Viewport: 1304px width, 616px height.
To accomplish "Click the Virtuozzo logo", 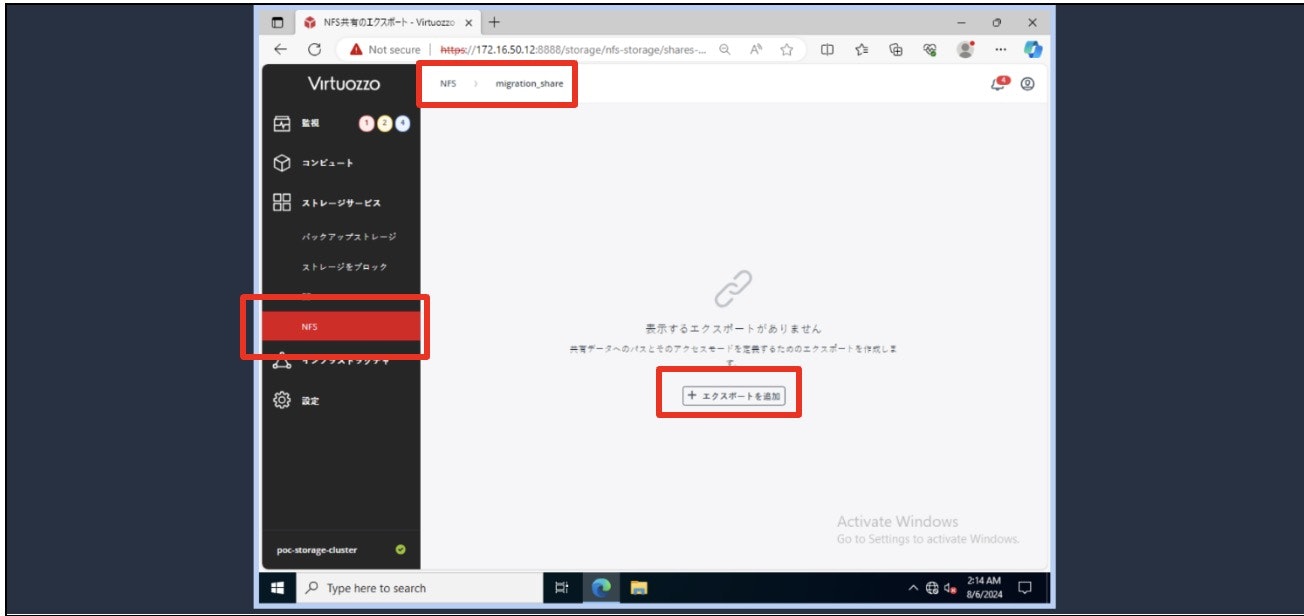I will pyautogui.click(x=343, y=84).
